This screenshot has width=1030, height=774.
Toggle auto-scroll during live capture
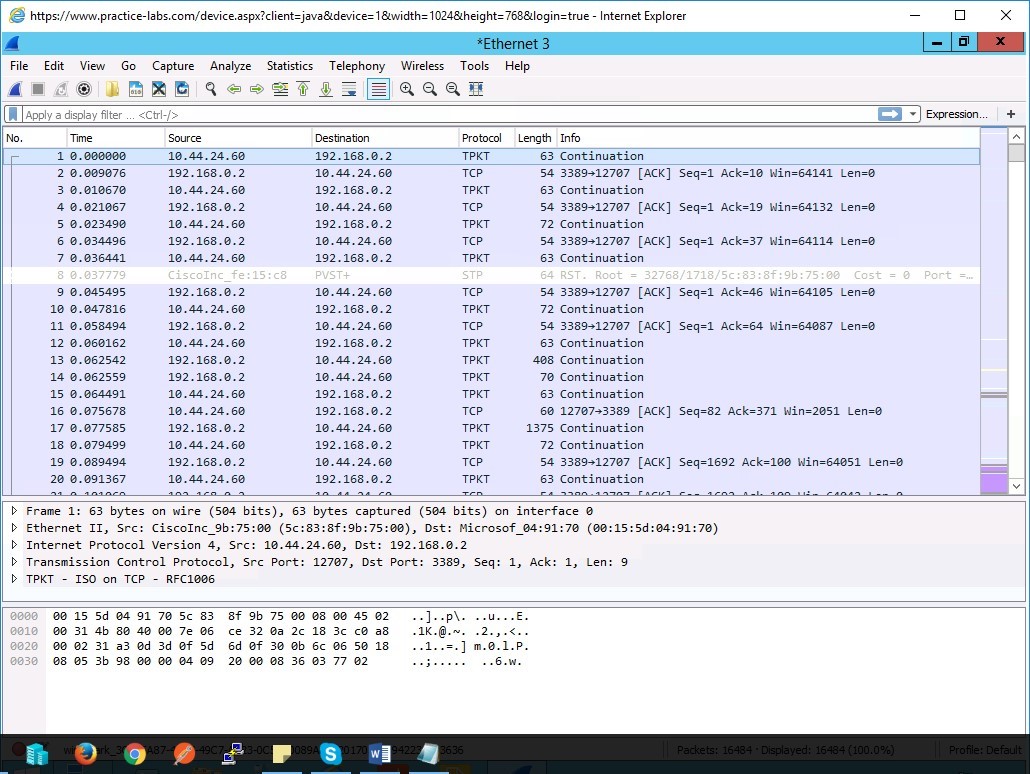349,89
